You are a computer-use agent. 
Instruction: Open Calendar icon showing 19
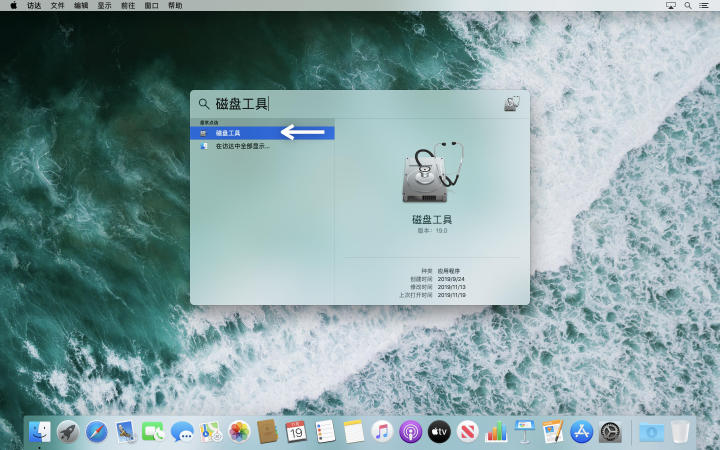pos(296,432)
